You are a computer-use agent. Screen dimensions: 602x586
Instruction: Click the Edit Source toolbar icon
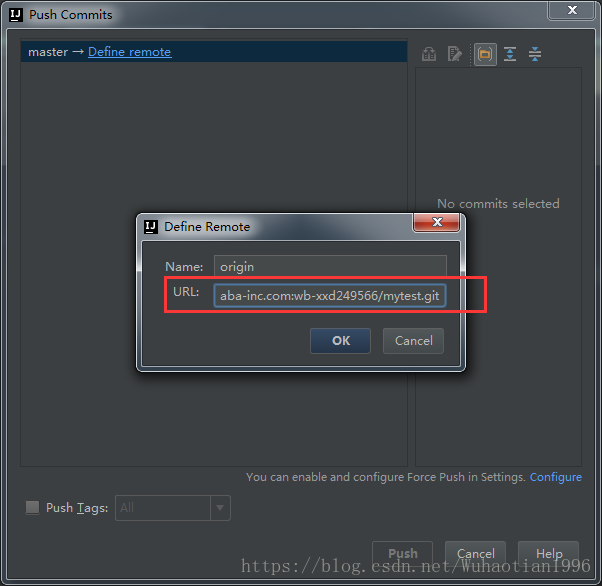click(455, 54)
